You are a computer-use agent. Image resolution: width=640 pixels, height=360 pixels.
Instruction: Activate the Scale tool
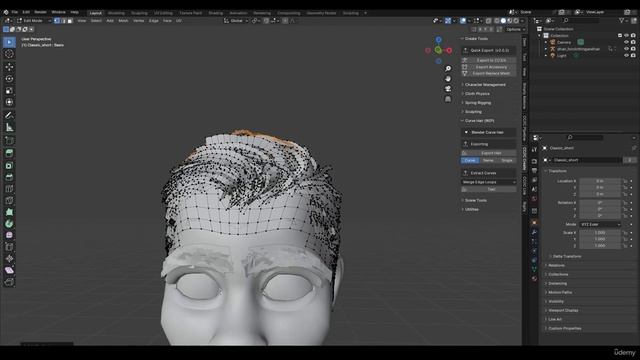point(9,91)
